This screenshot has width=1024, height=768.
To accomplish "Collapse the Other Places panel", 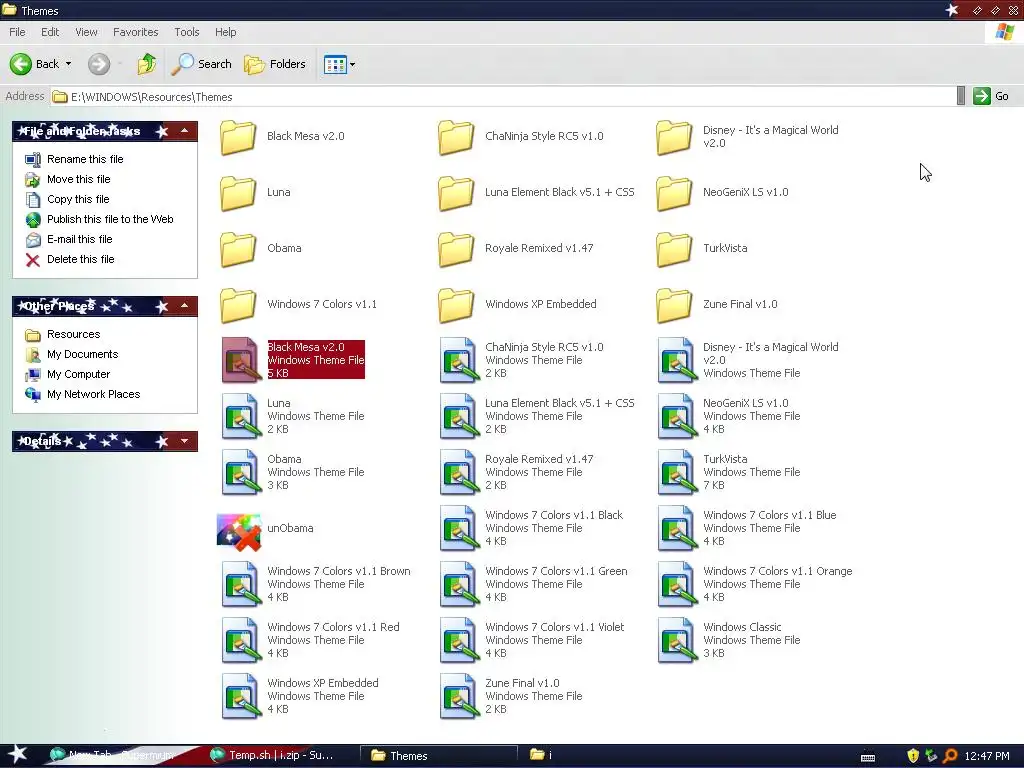I will pyautogui.click(x=185, y=306).
